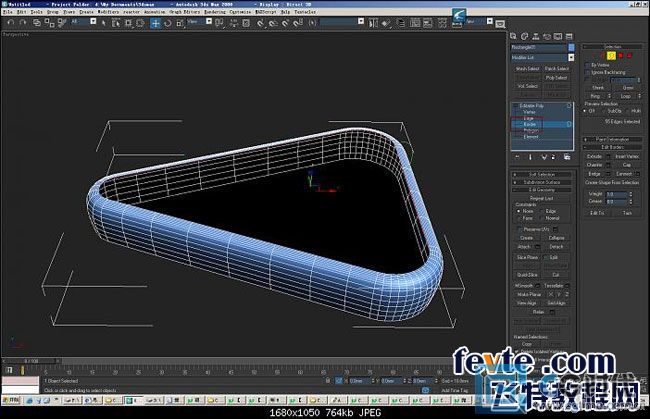Open the Motion command panel tab
The width and height of the screenshot is (650, 419).
pyautogui.click(x=547, y=36)
